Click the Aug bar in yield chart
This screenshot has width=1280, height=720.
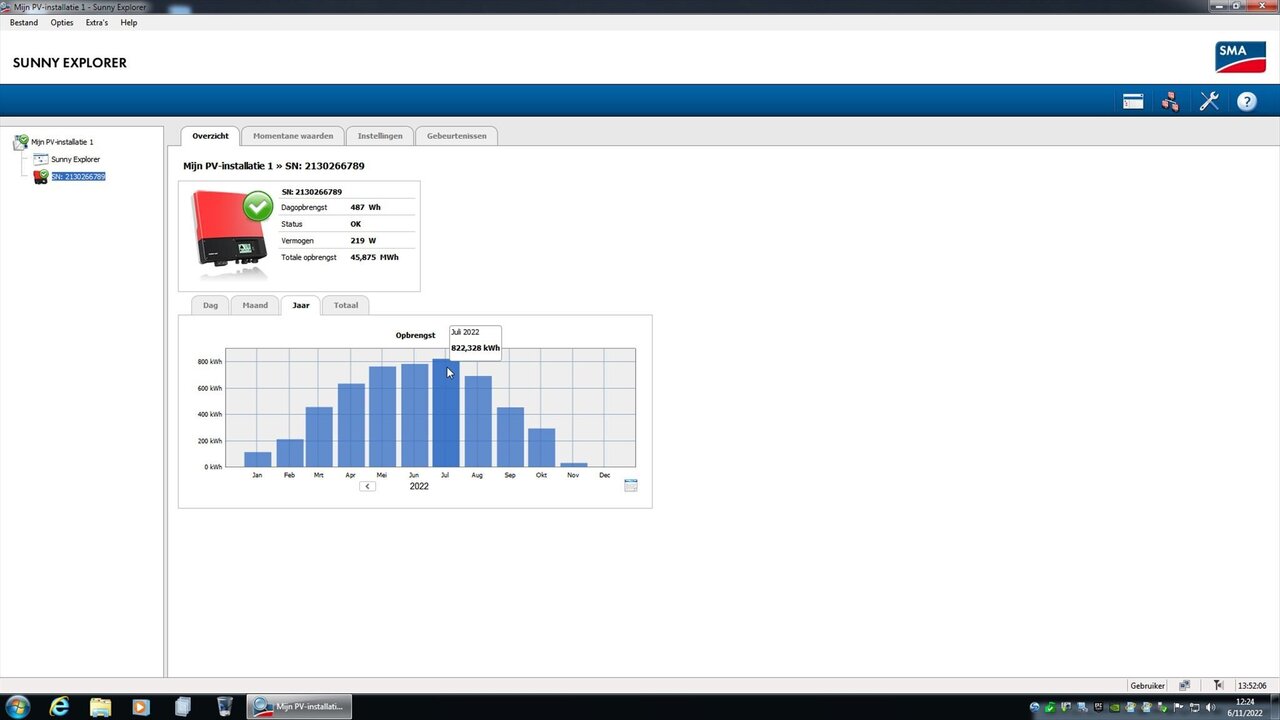click(478, 422)
